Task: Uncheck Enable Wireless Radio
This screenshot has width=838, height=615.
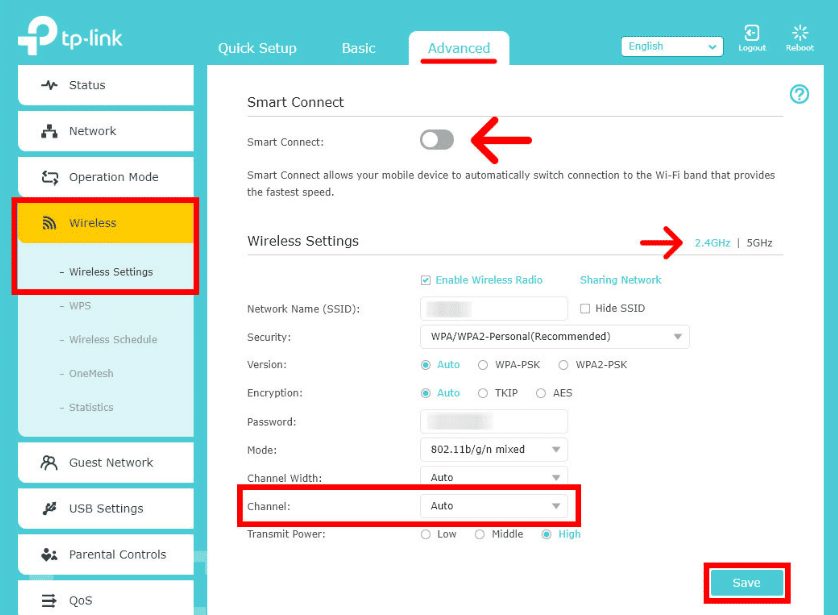Action: [x=424, y=280]
